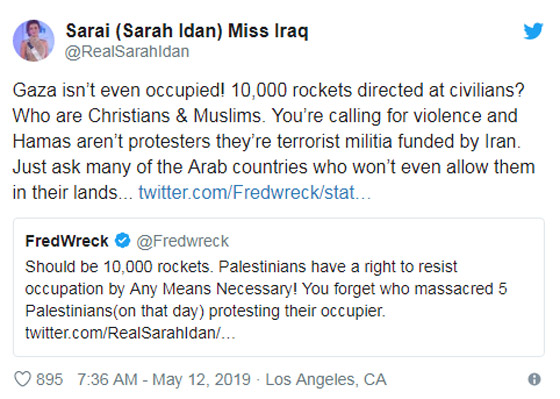This screenshot has height=399, width=560.
Task: Open FredWreck display name in quoted tweet
Action: 67,241
